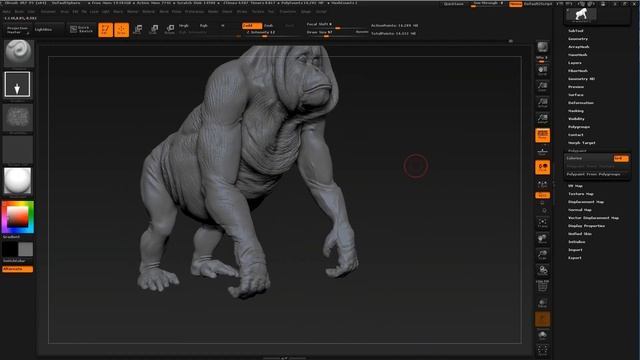Viewport: 640px width, 360px height.
Task: Click the L.Sym icon on right shelf
Action: coord(542,184)
